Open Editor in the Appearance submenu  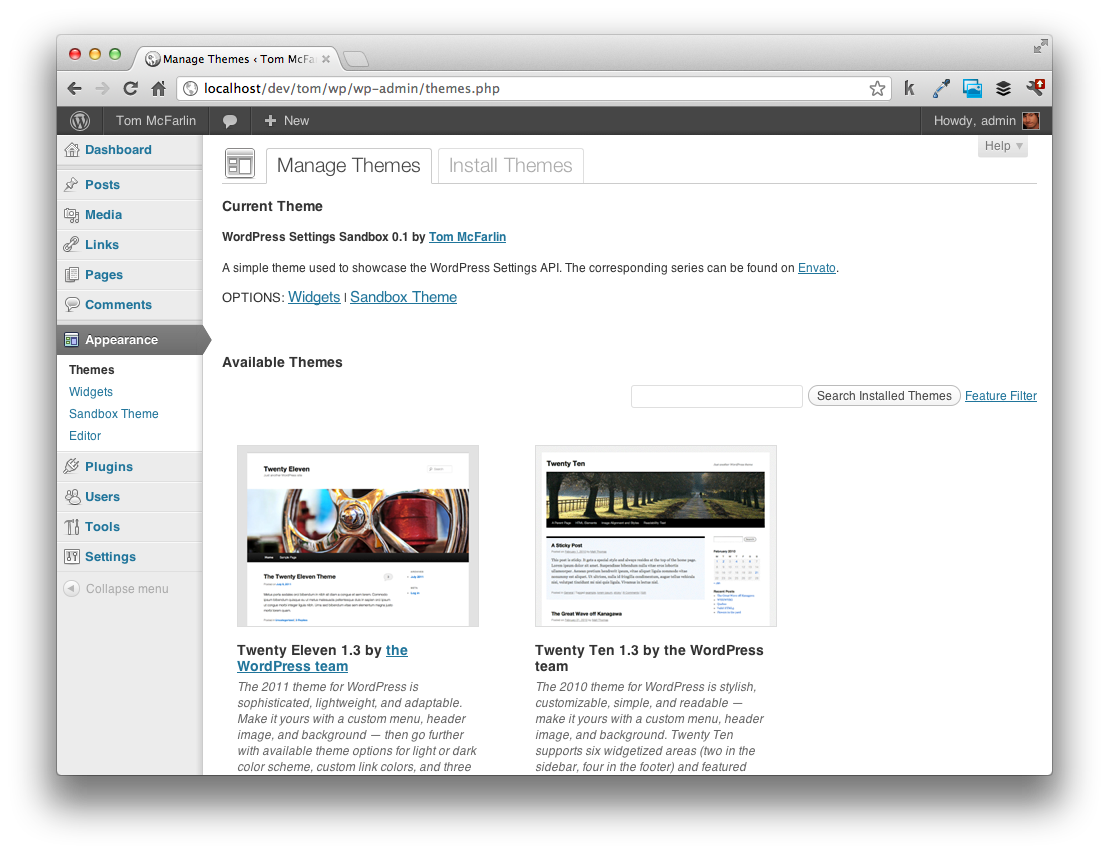[x=85, y=436]
